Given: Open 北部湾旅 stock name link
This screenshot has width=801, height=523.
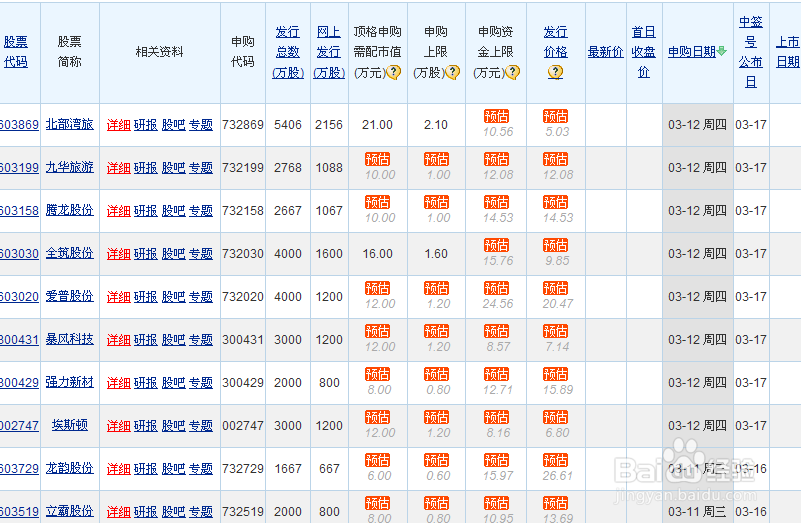Looking at the screenshot, I should click(x=69, y=124).
